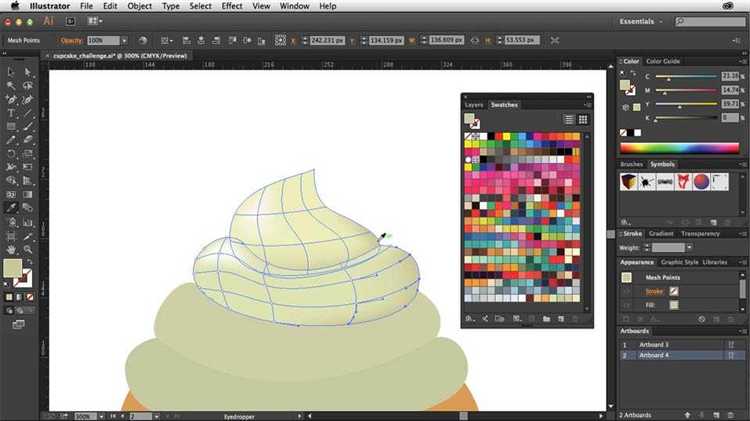Swap fill and stroke in toolbox
Screen dimensions: 750x421
[29, 262]
